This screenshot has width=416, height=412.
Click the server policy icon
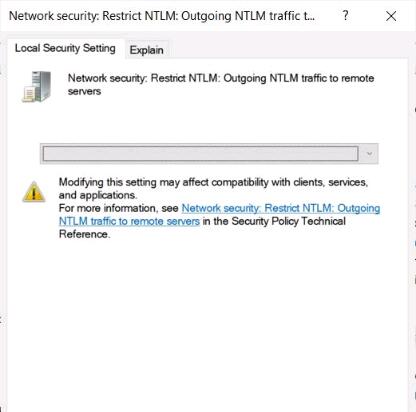[x=37, y=86]
